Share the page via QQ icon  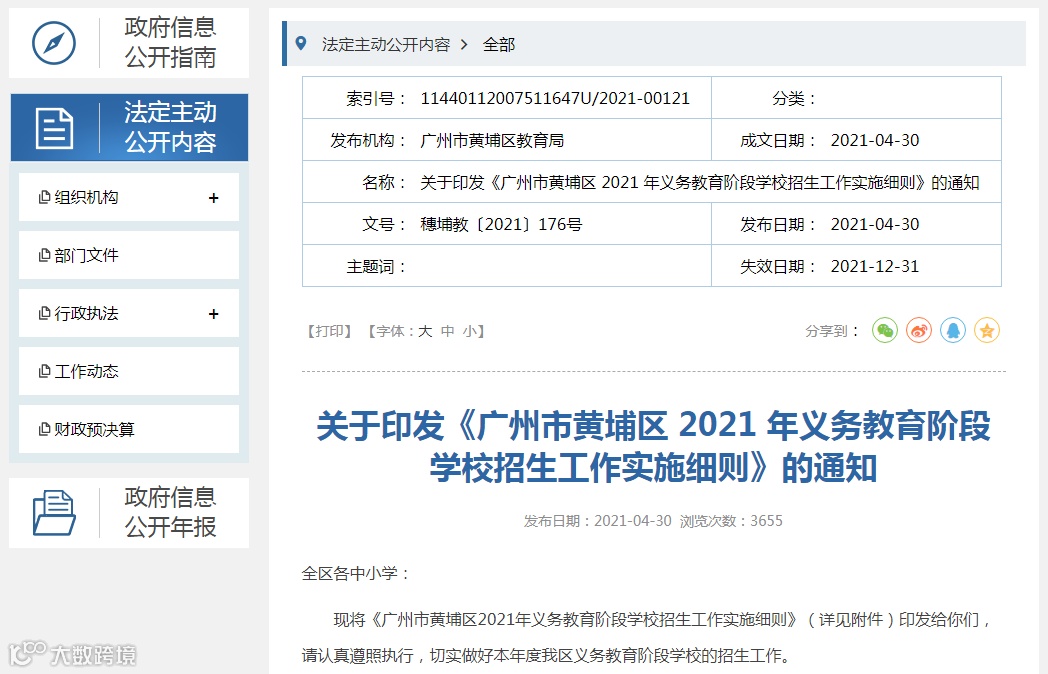coord(953,330)
